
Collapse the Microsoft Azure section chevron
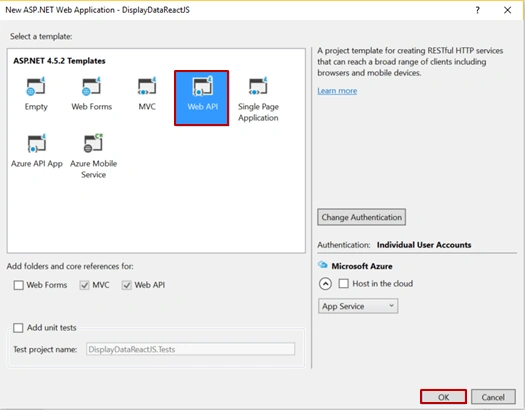point(325,284)
